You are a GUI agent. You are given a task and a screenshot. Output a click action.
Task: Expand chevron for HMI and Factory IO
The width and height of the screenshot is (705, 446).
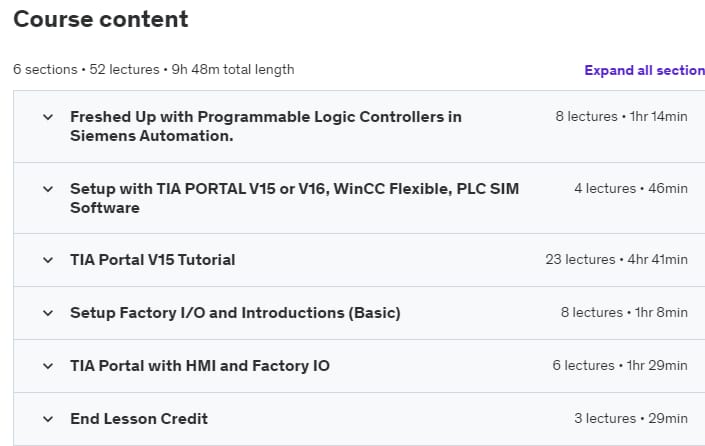[x=47, y=366]
